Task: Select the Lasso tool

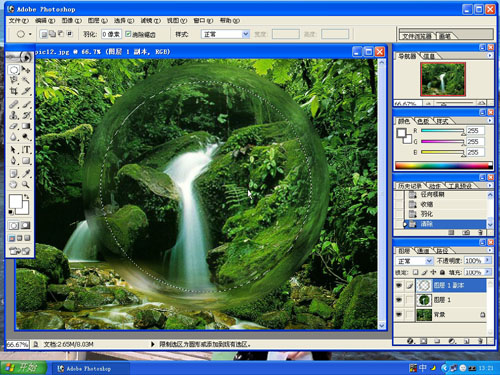Action: pyautogui.click(x=14, y=80)
